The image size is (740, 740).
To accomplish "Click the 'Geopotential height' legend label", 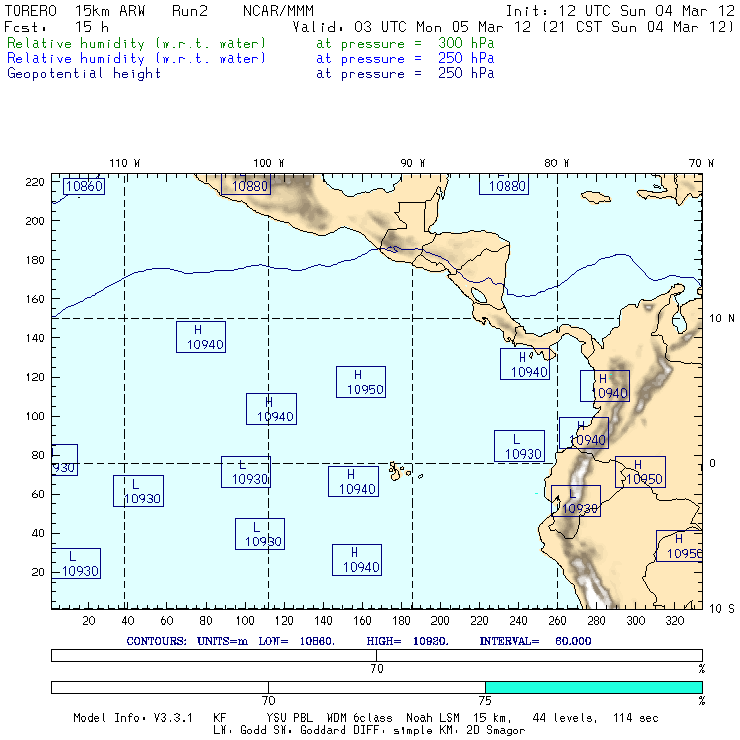I will coord(84,74).
